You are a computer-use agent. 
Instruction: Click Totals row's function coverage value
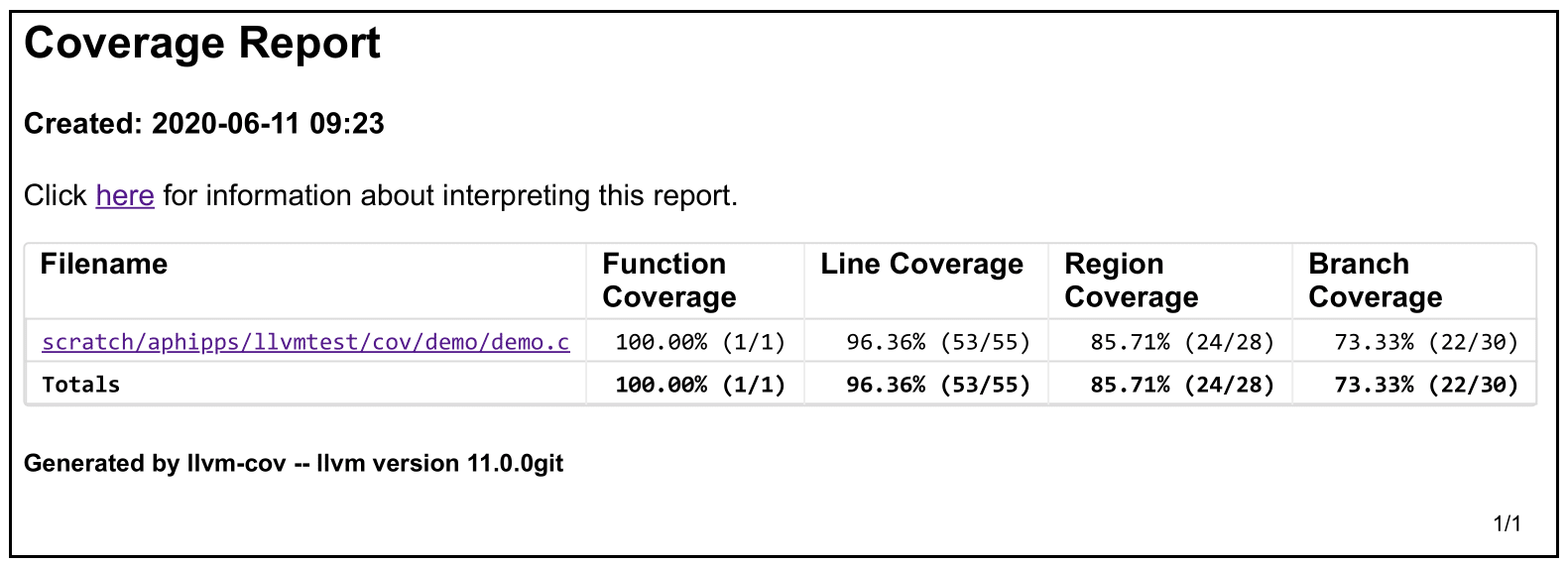[x=700, y=385]
